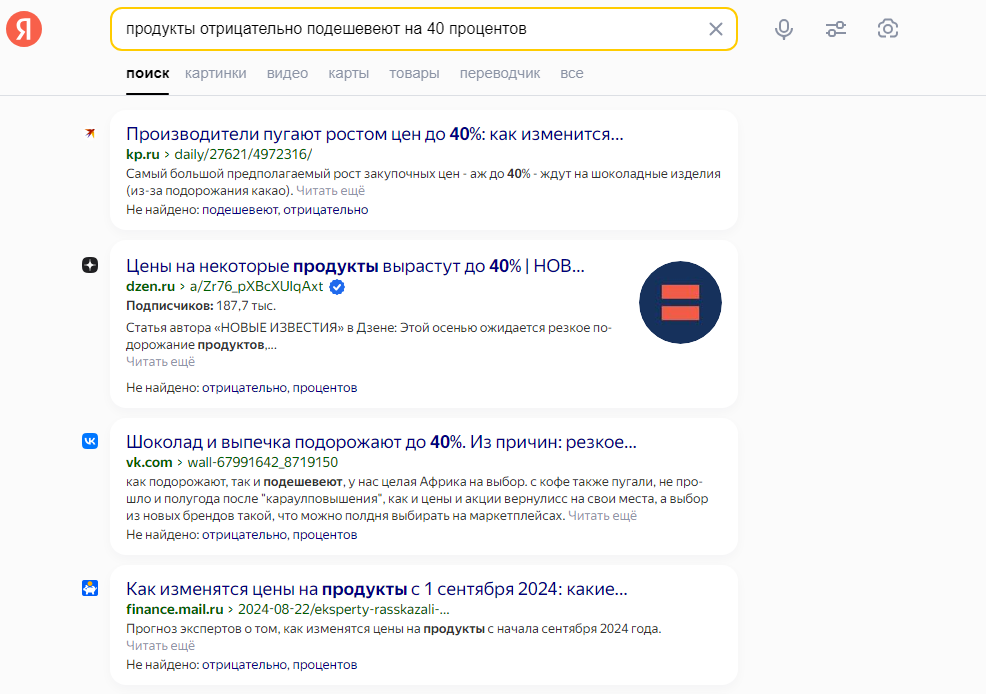Switch to the картинки tab
Screen dimensions: 986x694
pyautogui.click(x=216, y=74)
